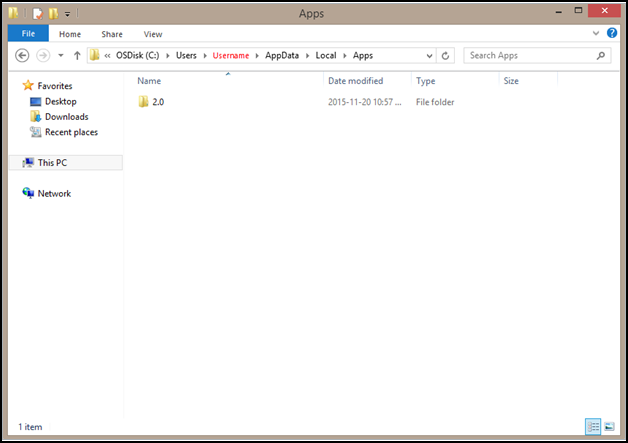Navigate to Users breadcrumb

coord(186,55)
